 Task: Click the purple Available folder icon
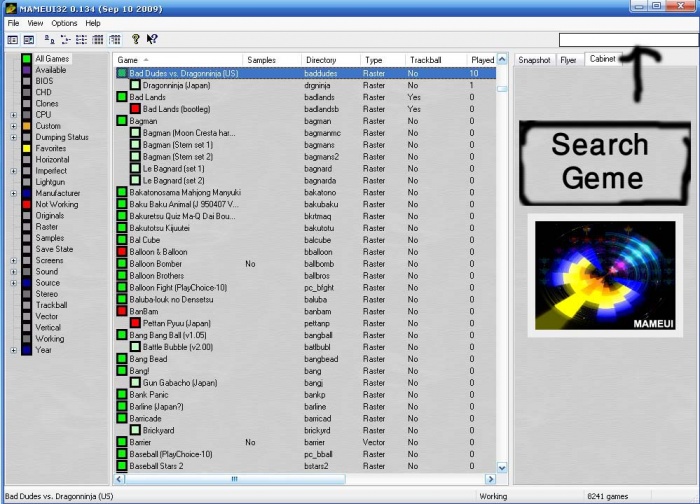27,70
